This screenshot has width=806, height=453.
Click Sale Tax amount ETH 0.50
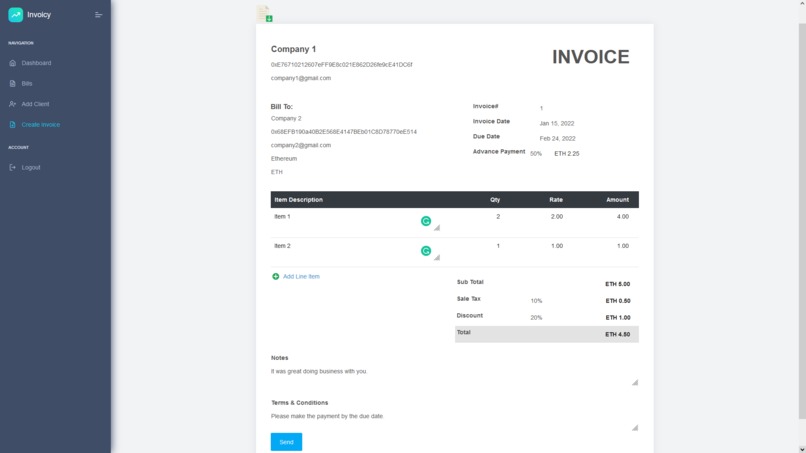[617, 301]
